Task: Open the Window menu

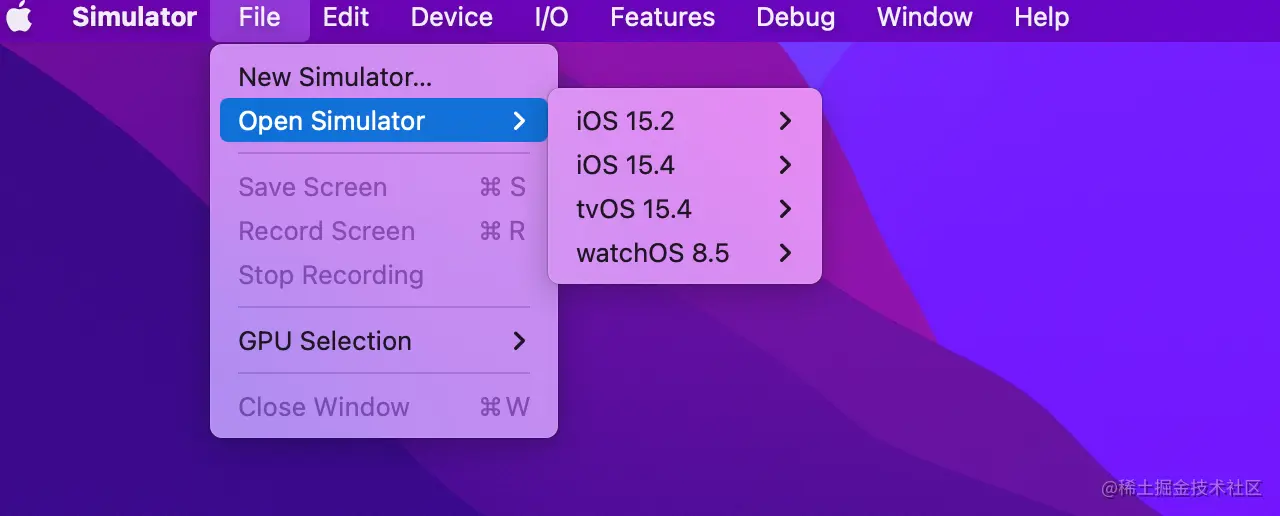Action: pos(925,17)
